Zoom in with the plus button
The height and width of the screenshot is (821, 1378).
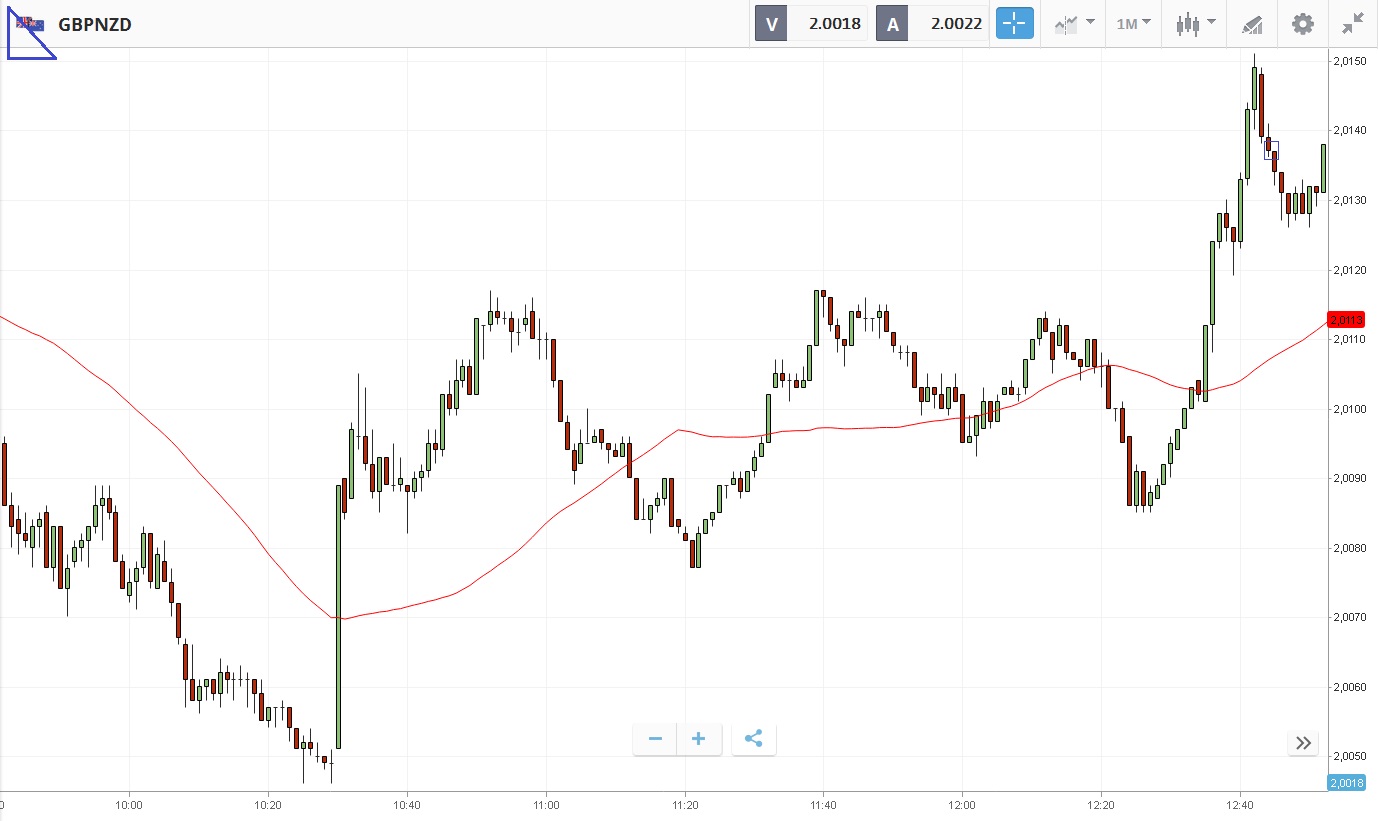tap(699, 739)
